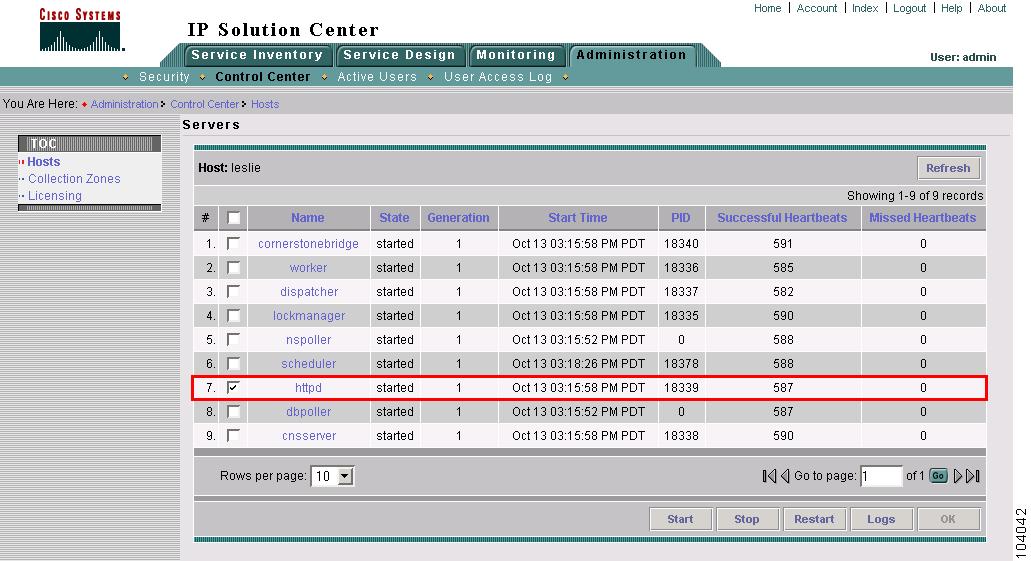Image resolution: width=1031 pixels, height=561 pixels.
Task: Open the httpd server link
Action: click(x=308, y=388)
